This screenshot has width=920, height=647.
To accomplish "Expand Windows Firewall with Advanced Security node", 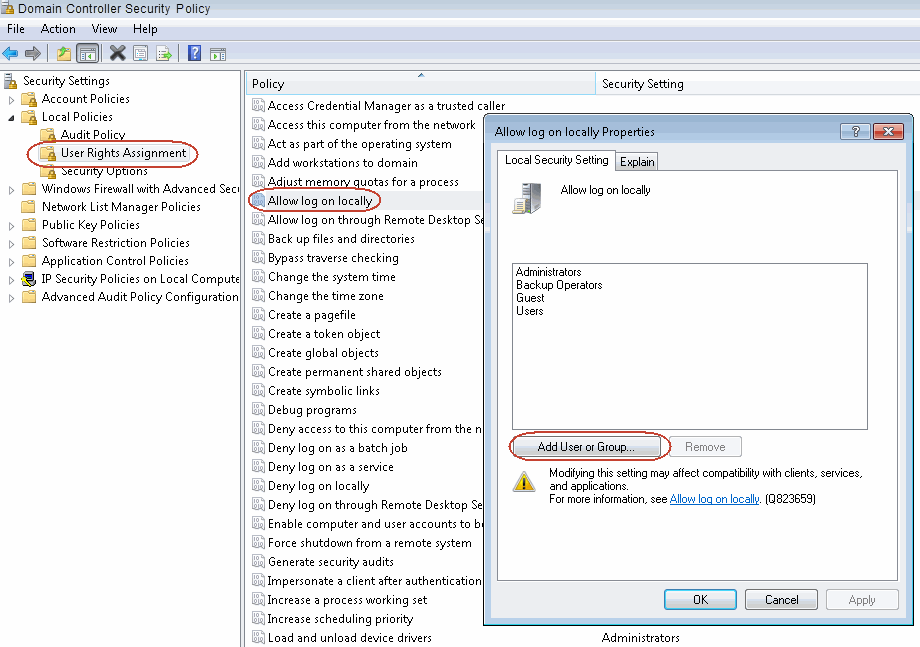I will click(11, 189).
